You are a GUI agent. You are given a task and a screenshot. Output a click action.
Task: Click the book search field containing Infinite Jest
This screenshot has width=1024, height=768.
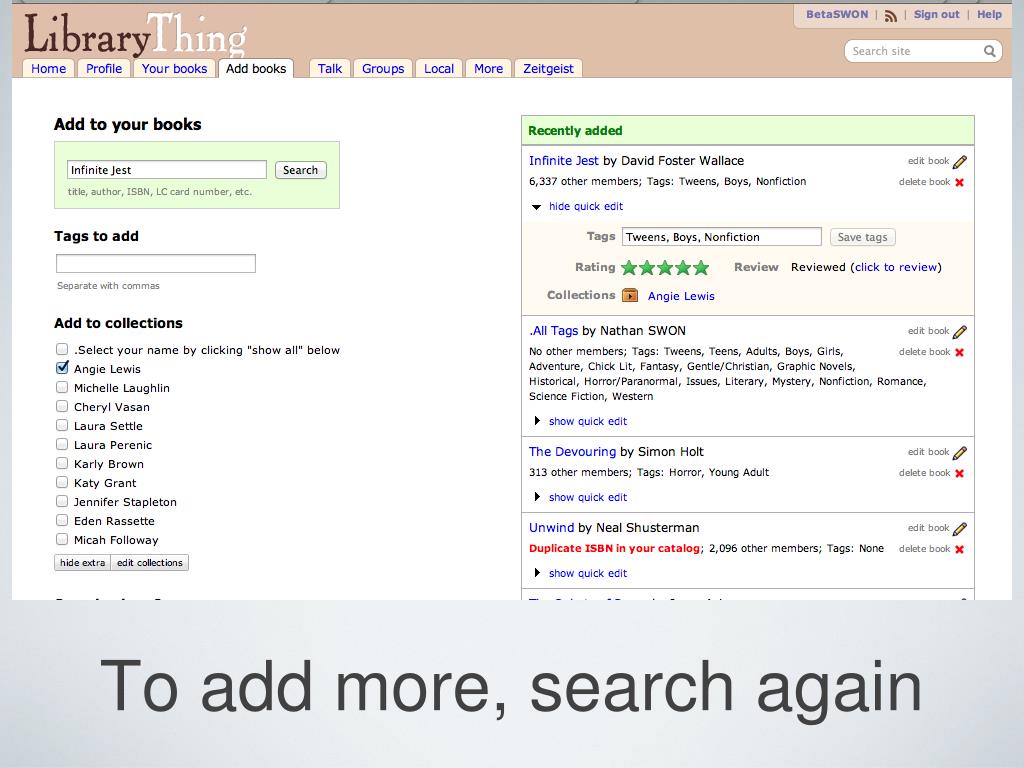[x=167, y=170]
